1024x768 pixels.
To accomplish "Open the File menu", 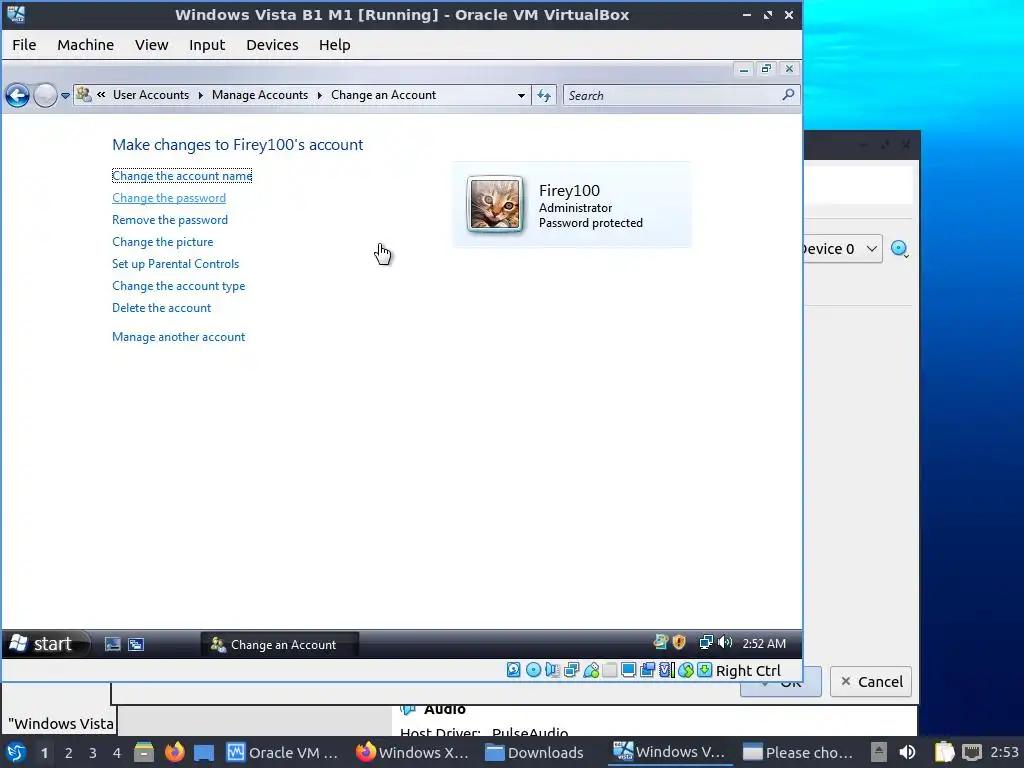I will [x=24, y=45].
